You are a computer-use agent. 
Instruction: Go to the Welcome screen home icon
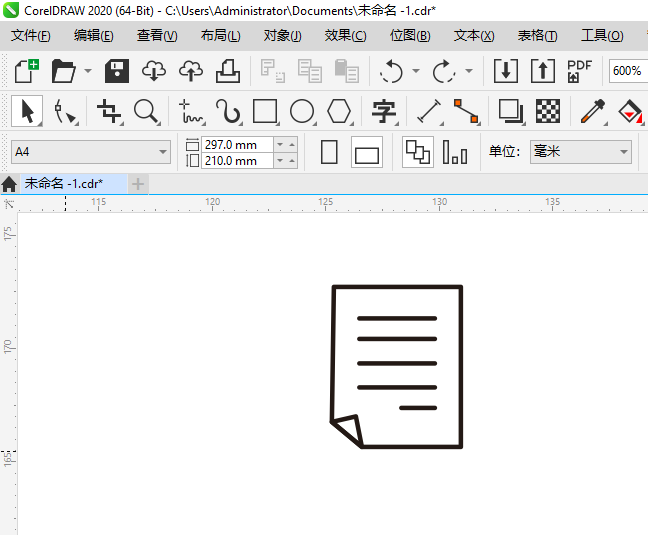coord(9,184)
